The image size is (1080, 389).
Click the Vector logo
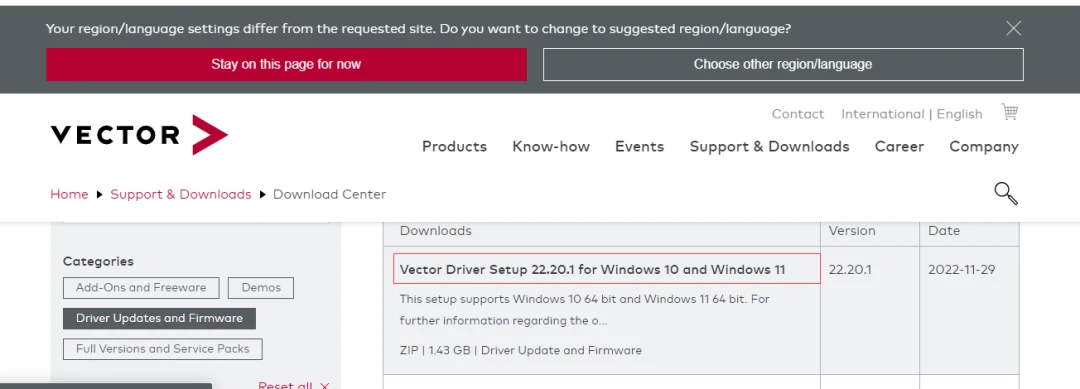click(139, 134)
